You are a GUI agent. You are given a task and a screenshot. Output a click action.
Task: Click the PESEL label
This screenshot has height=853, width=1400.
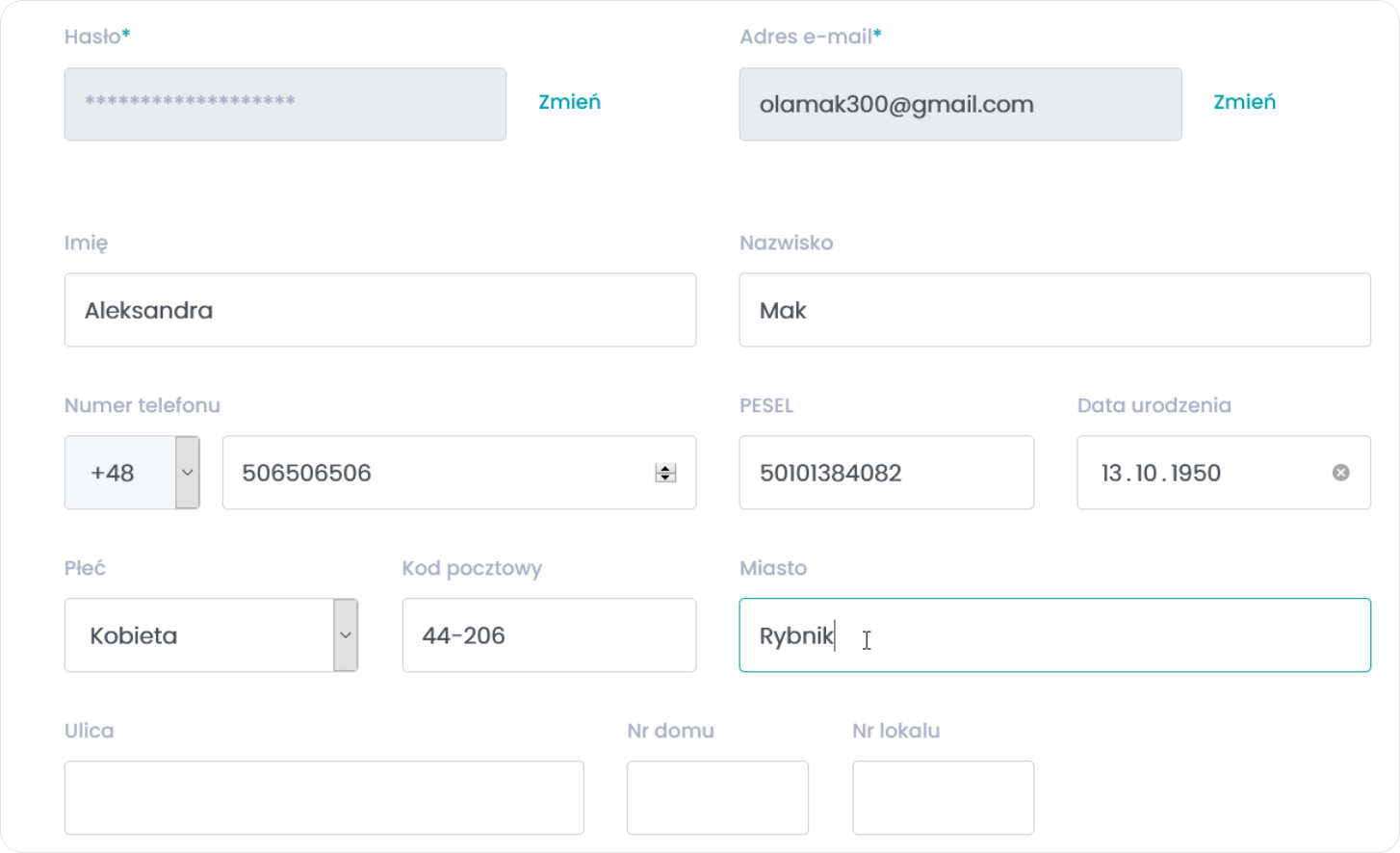pyautogui.click(x=766, y=405)
